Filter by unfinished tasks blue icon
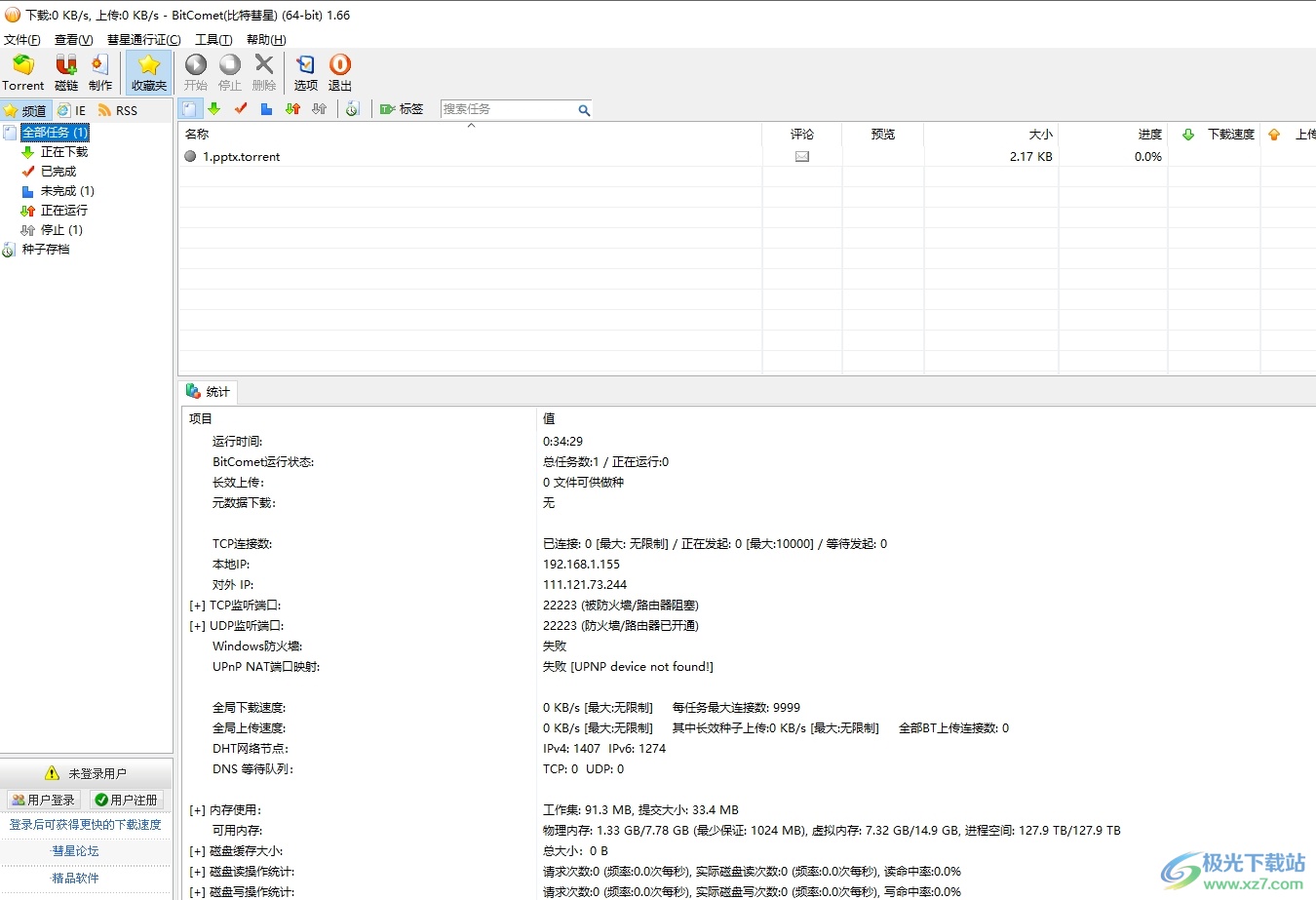This screenshot has width=1316, height=900. (x=266, y=109)
